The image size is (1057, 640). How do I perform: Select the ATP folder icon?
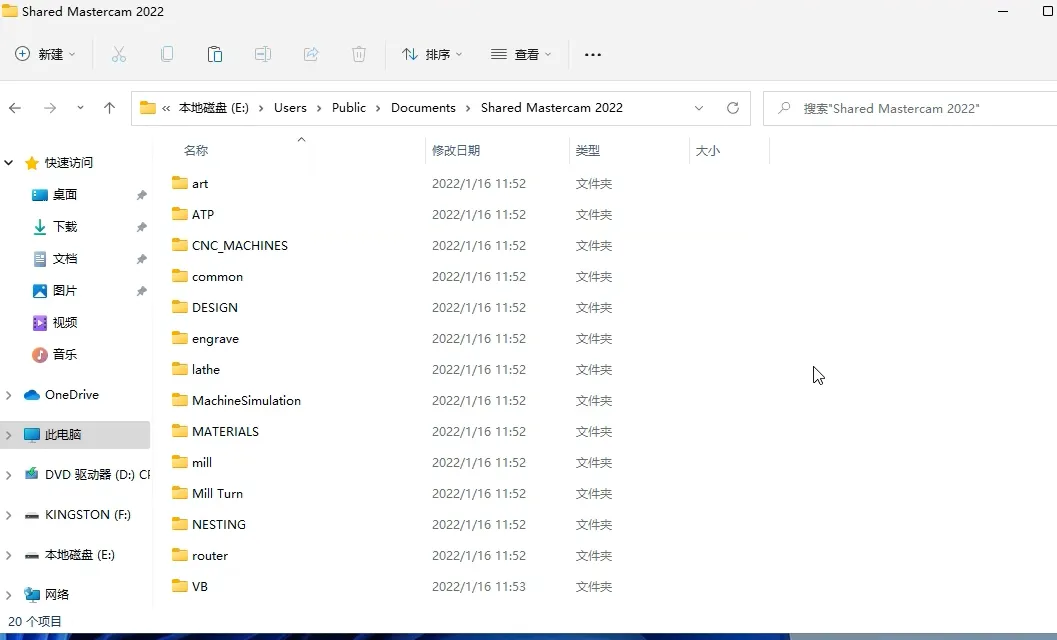(179, 214)
